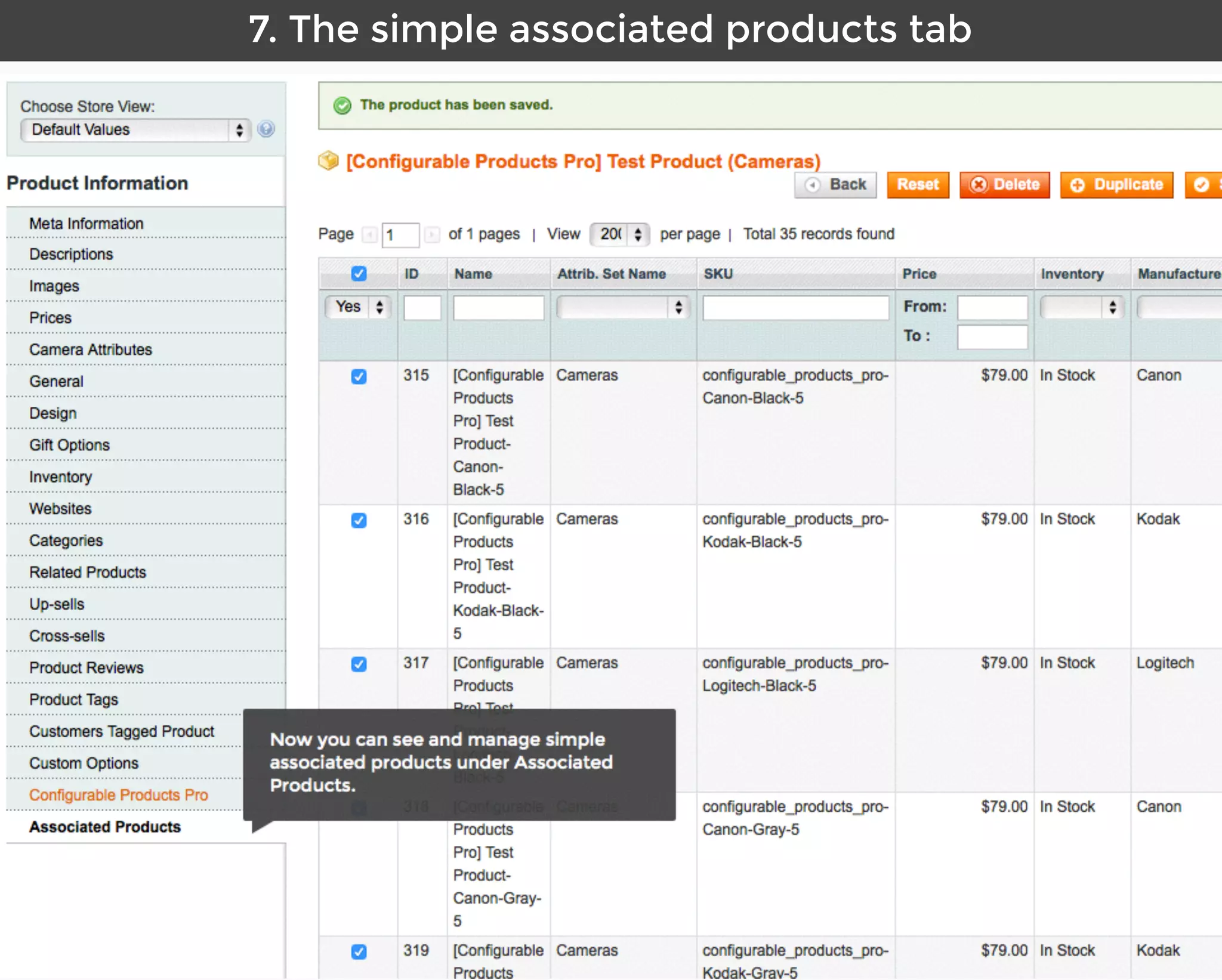This screenshot has height=980, width=1222.
Task: Click the green success checkmark icon
Action: (342, 106)
